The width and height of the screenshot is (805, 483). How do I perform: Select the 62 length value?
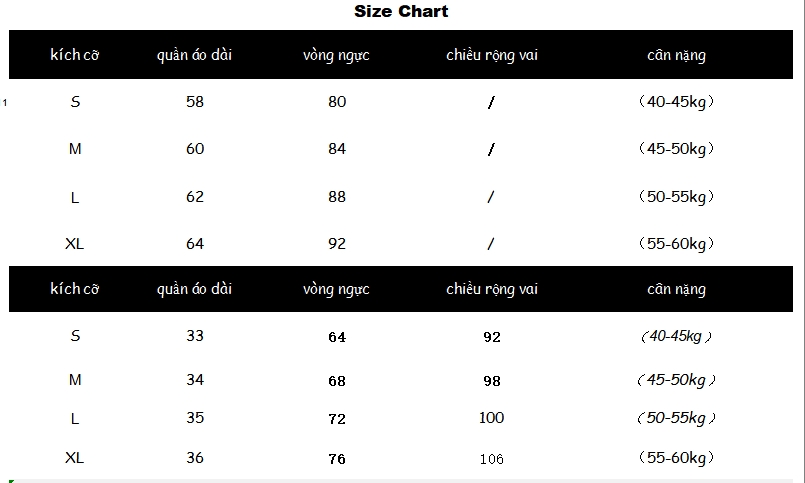tap(195, 197)
